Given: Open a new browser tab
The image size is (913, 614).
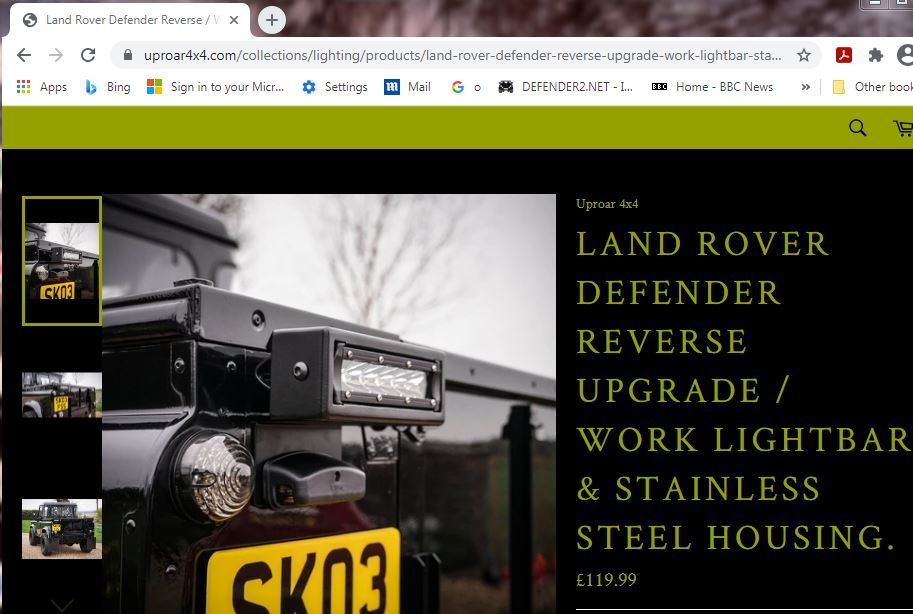Looking at the screenshot, I should tap(271, 20).
